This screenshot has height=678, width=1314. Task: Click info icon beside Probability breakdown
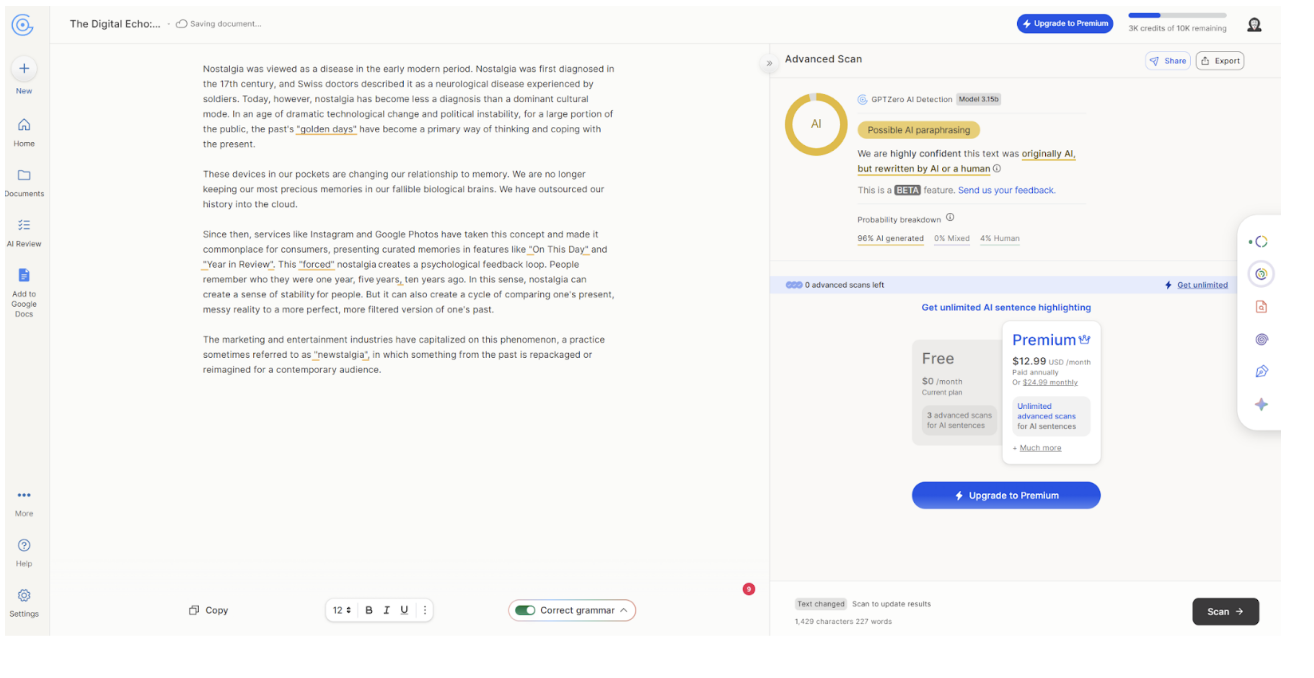tap(950, 218)
